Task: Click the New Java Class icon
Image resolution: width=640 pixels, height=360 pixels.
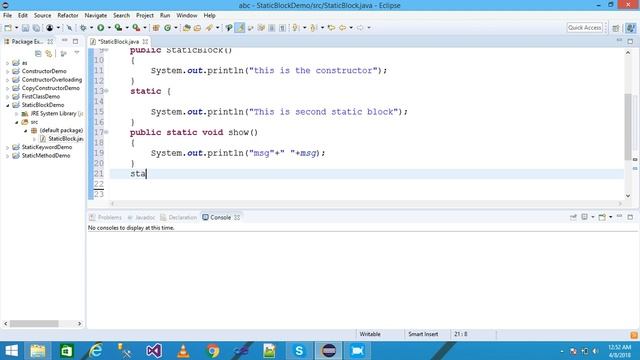Action: click(x=167, y=28)
